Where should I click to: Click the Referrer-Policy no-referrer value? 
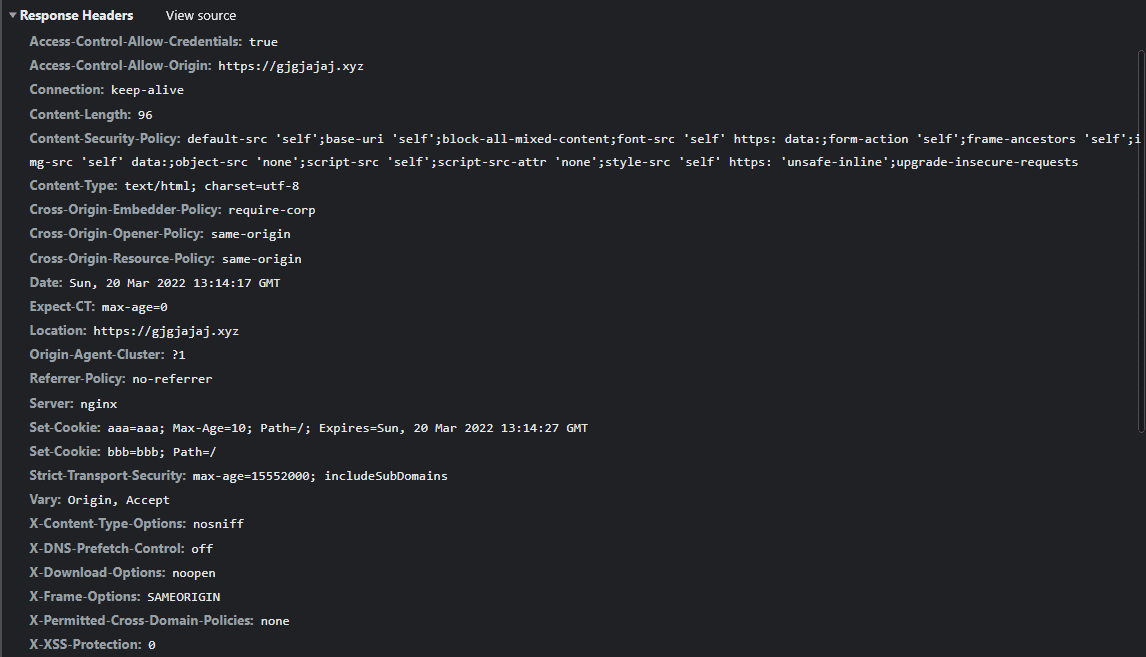172,379
